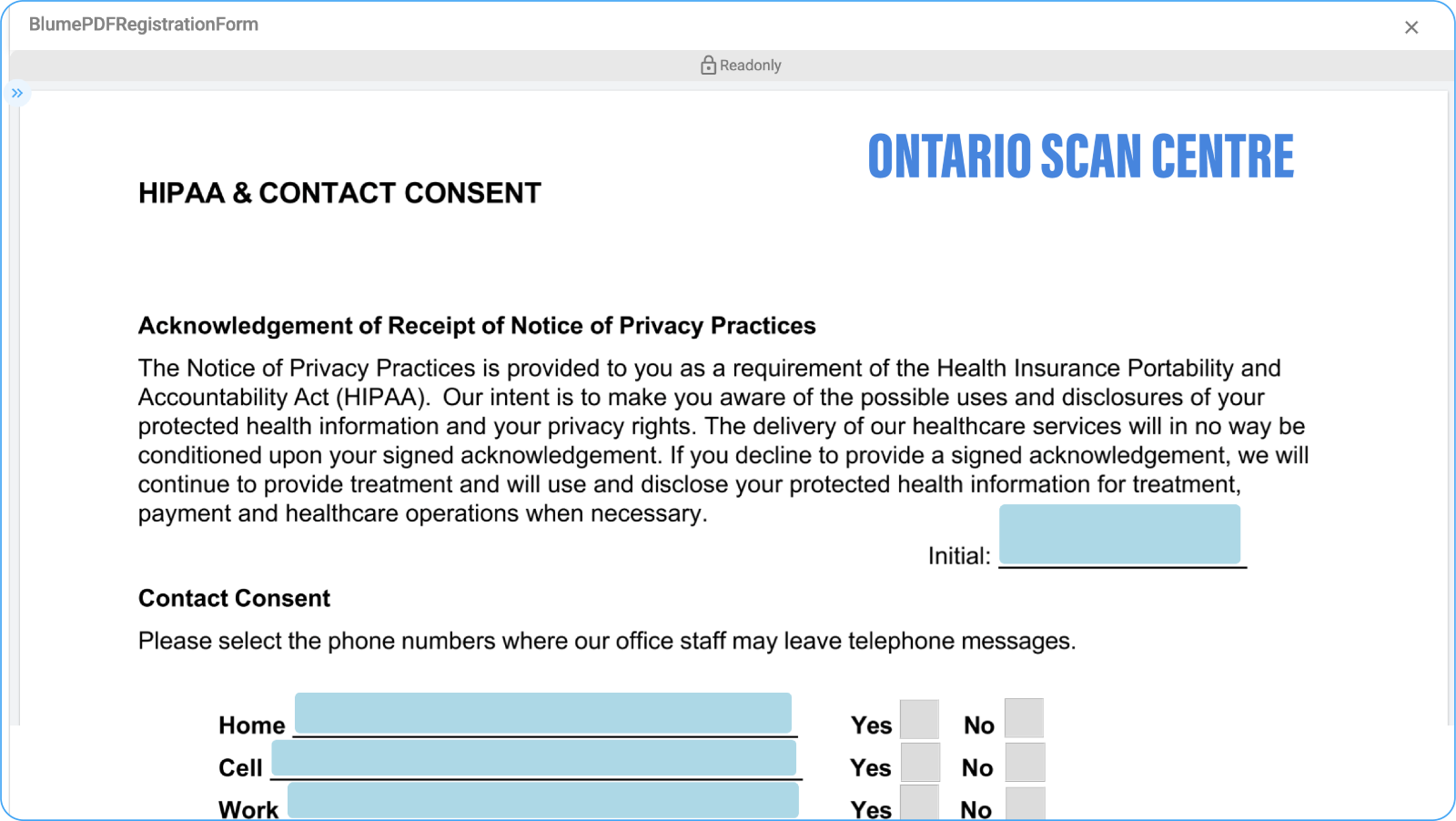Viewport: 1456px width, 821px height.
Task: Close the BlumePDFRegistrationForm dialog
Action: coord(1411,27)
